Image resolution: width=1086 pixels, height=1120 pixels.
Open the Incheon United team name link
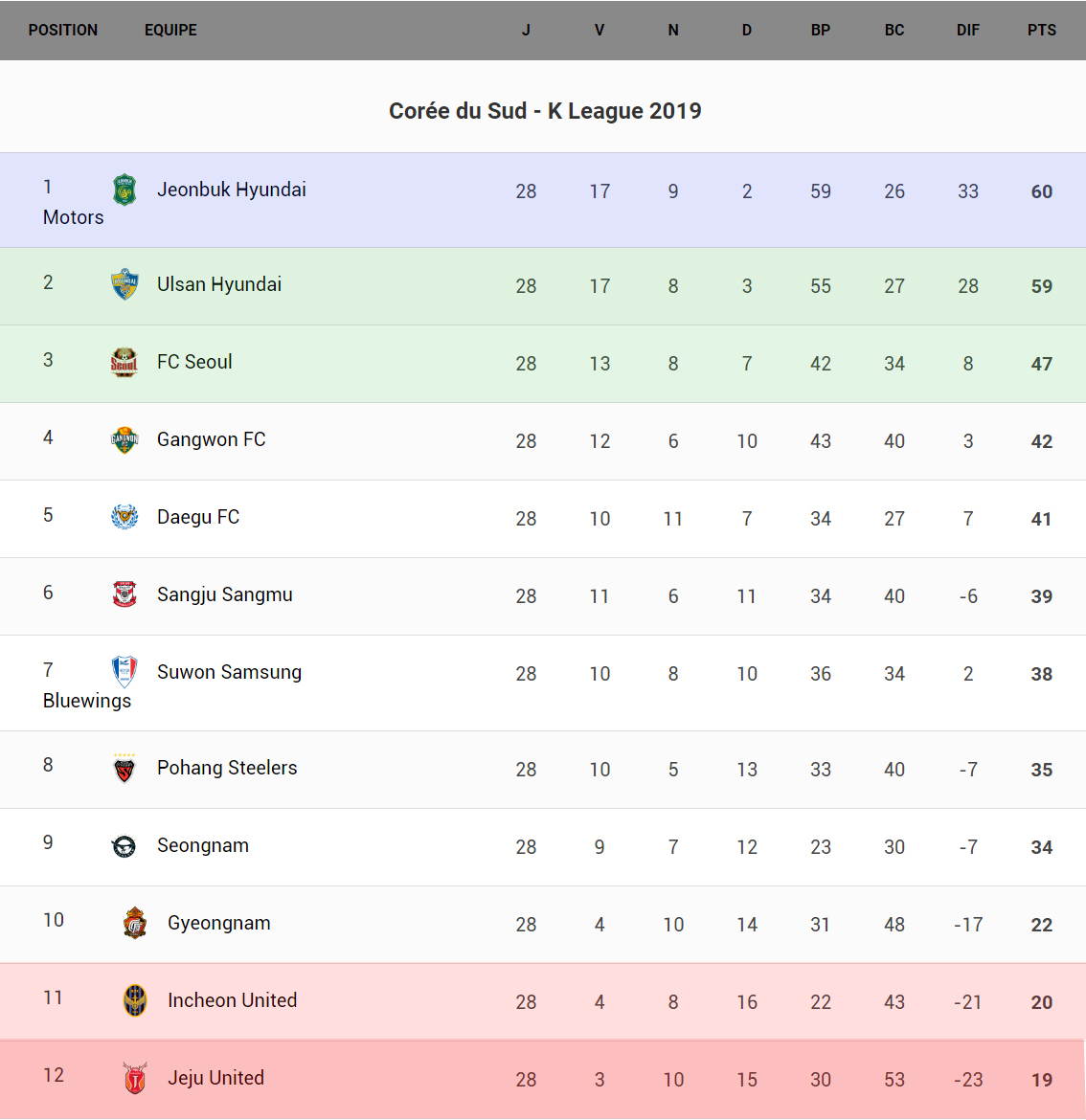pyautogui.click(x=233, y=1000)
